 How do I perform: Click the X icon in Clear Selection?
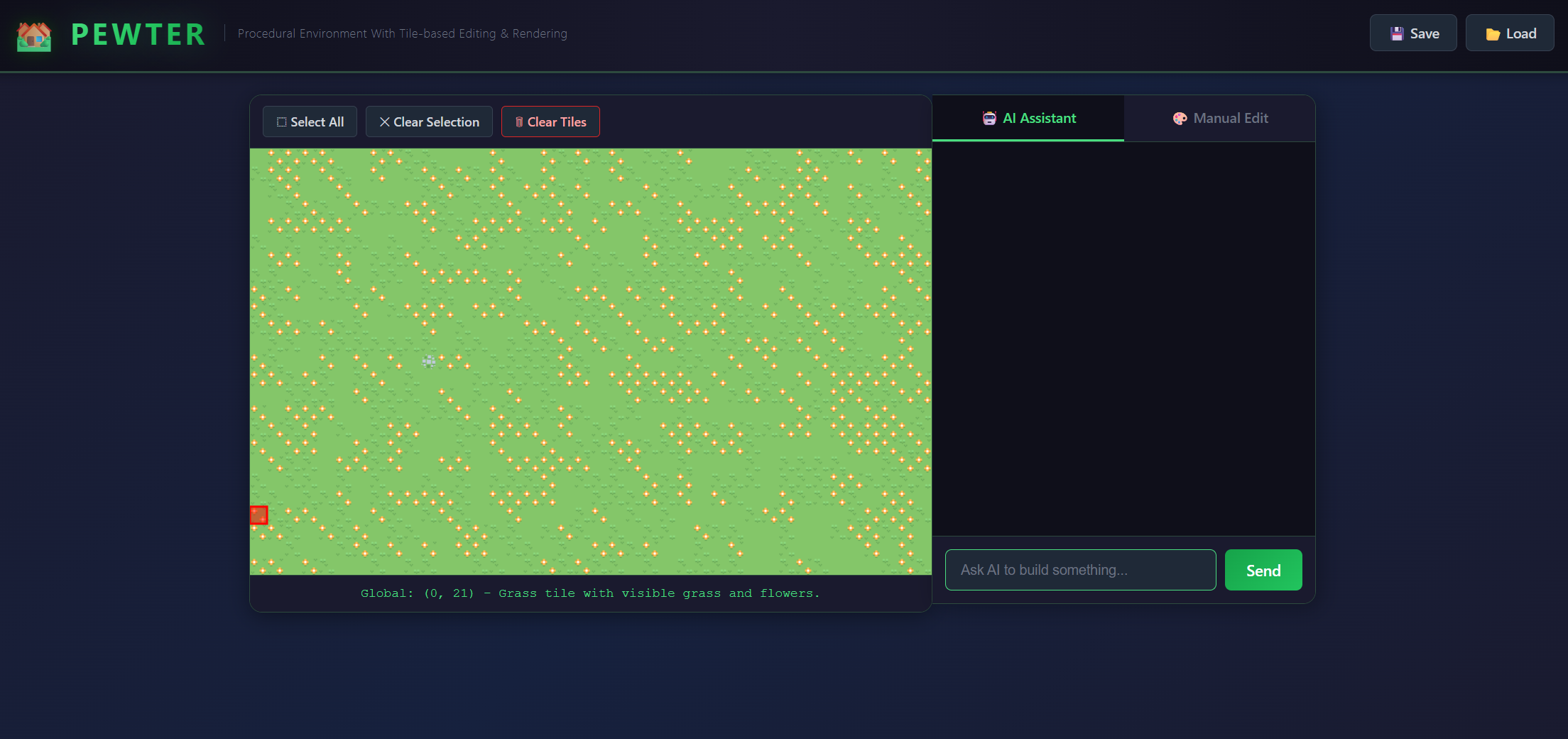383,122
